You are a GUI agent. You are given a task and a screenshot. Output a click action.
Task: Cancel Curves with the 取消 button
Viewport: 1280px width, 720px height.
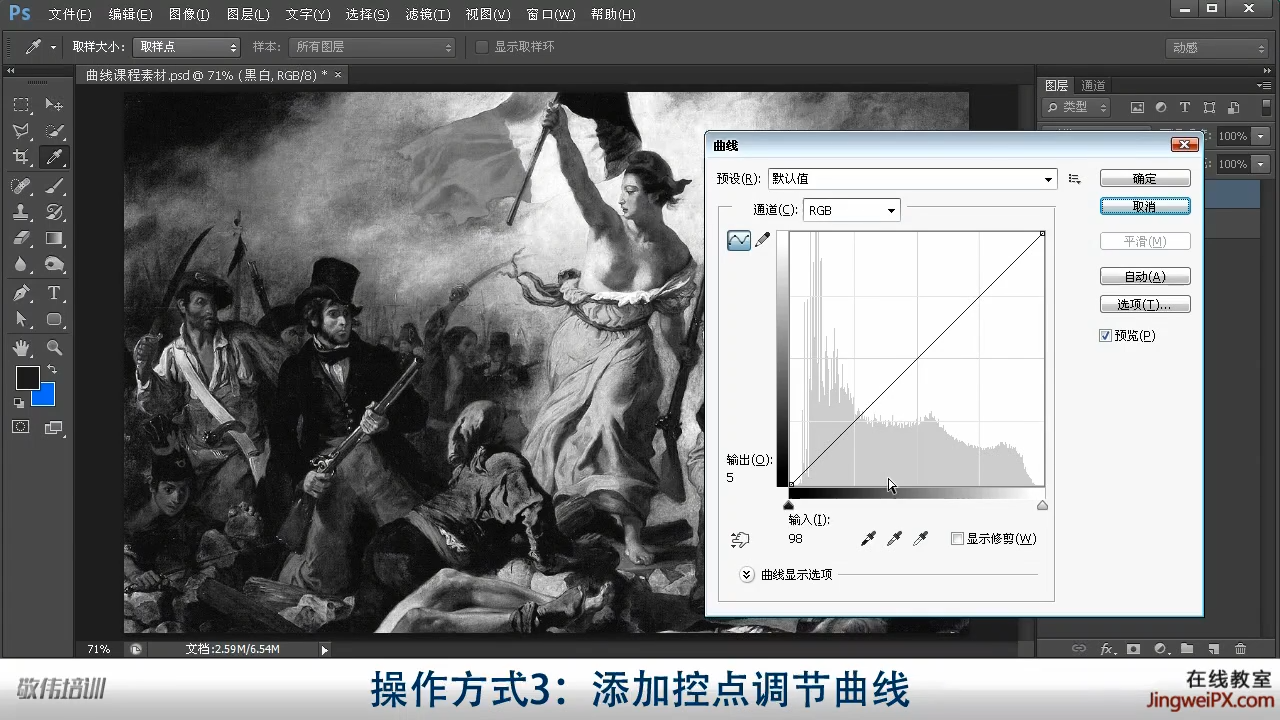point(1145,206)
